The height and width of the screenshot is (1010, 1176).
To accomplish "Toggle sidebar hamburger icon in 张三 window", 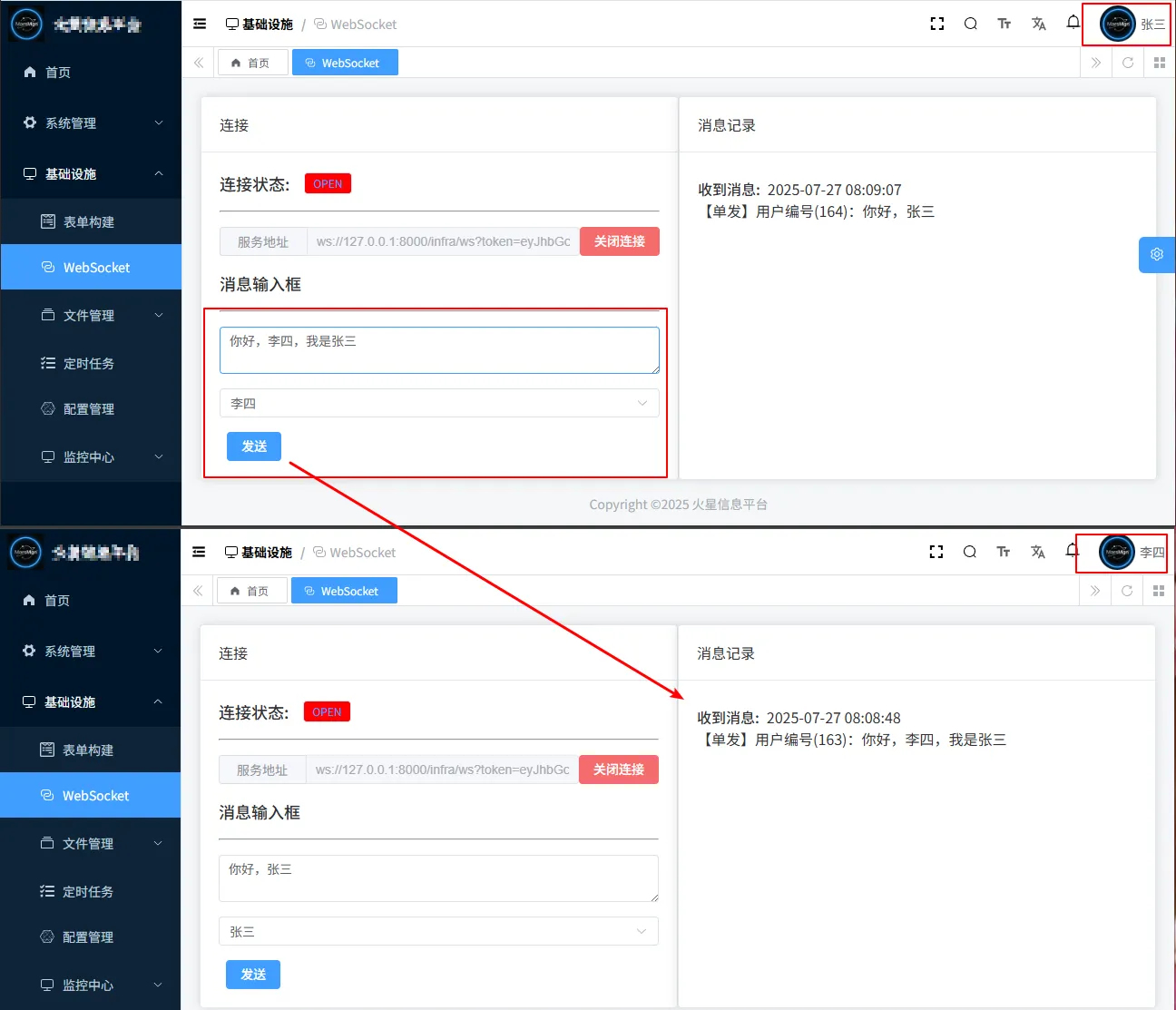I will click(x=200, y=25).
